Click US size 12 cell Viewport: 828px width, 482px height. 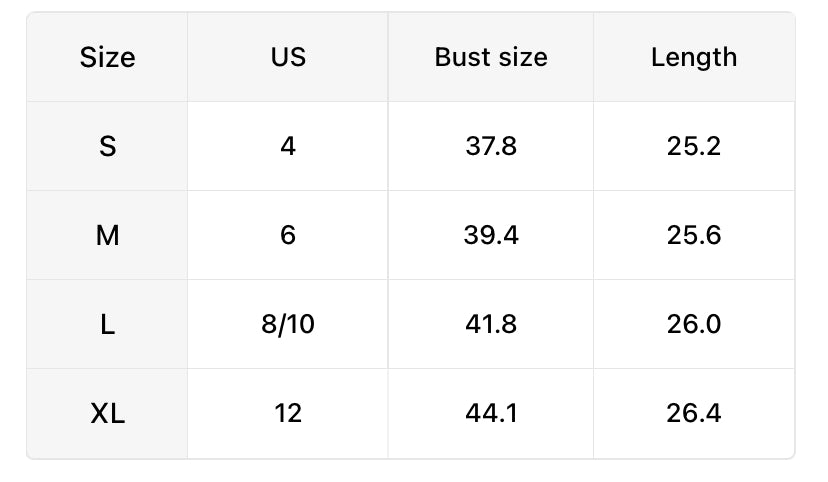point(288,413)
